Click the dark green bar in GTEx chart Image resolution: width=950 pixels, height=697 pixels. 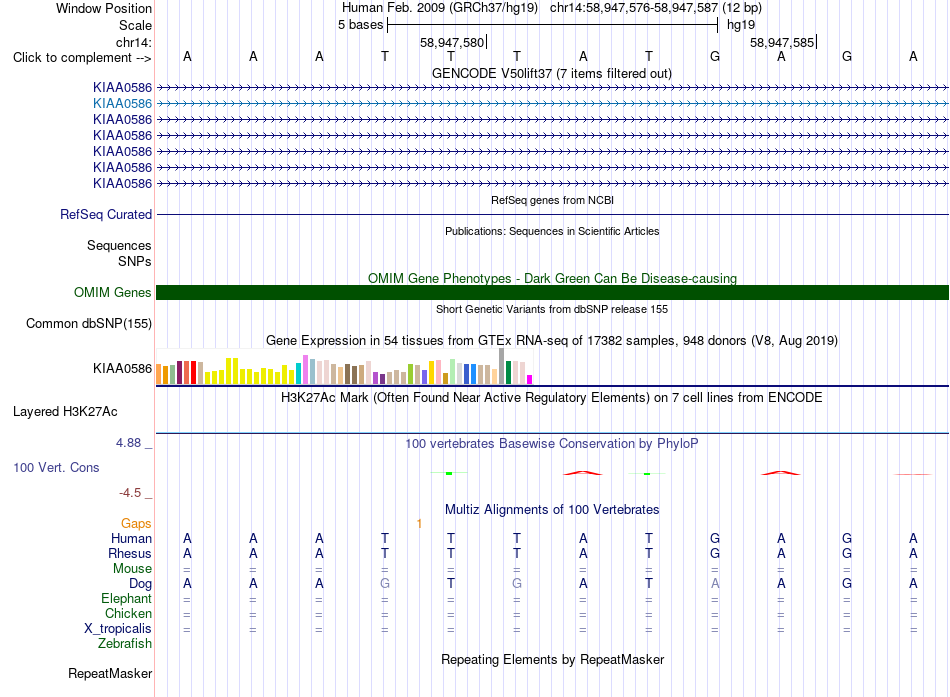pos(508,372)
